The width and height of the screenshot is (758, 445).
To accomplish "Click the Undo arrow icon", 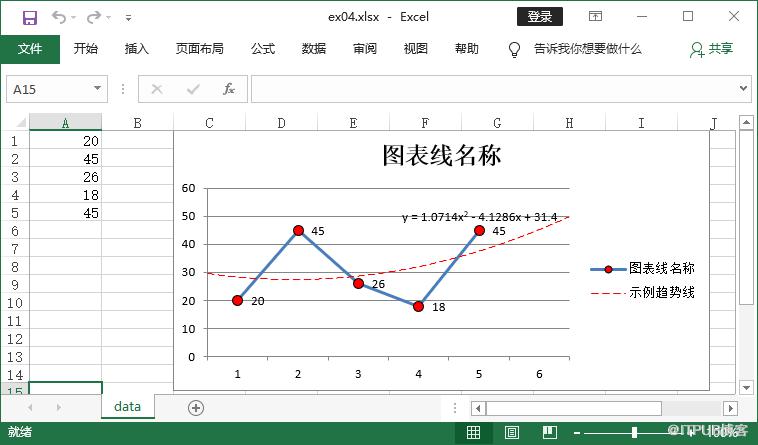I will pos(59,17).
